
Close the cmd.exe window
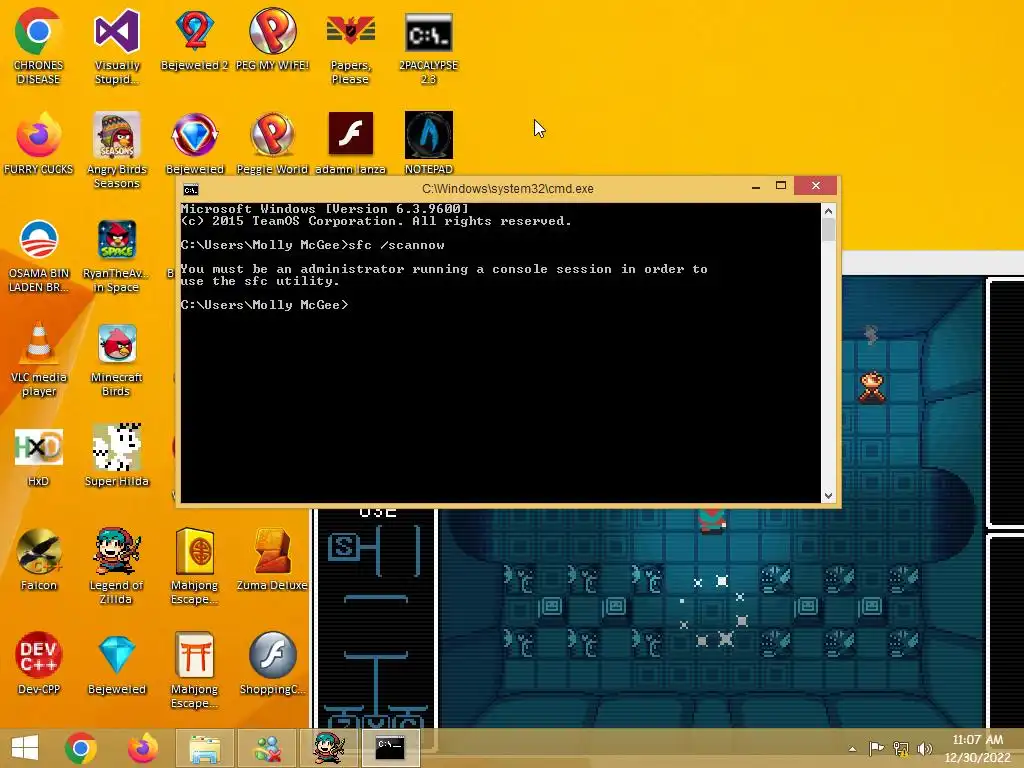[816, 186]
